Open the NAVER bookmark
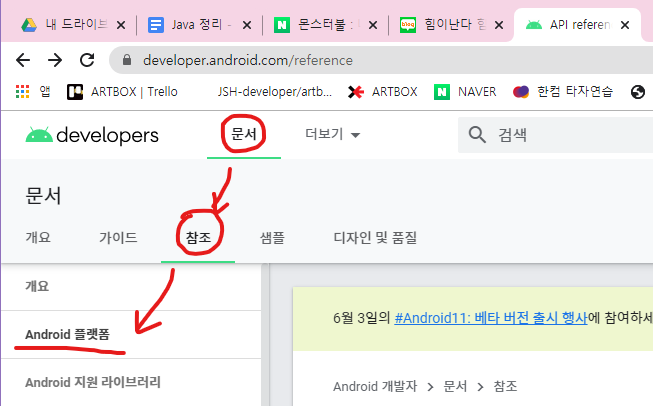This screenshot has width=653, height=406. pos(465,92)
